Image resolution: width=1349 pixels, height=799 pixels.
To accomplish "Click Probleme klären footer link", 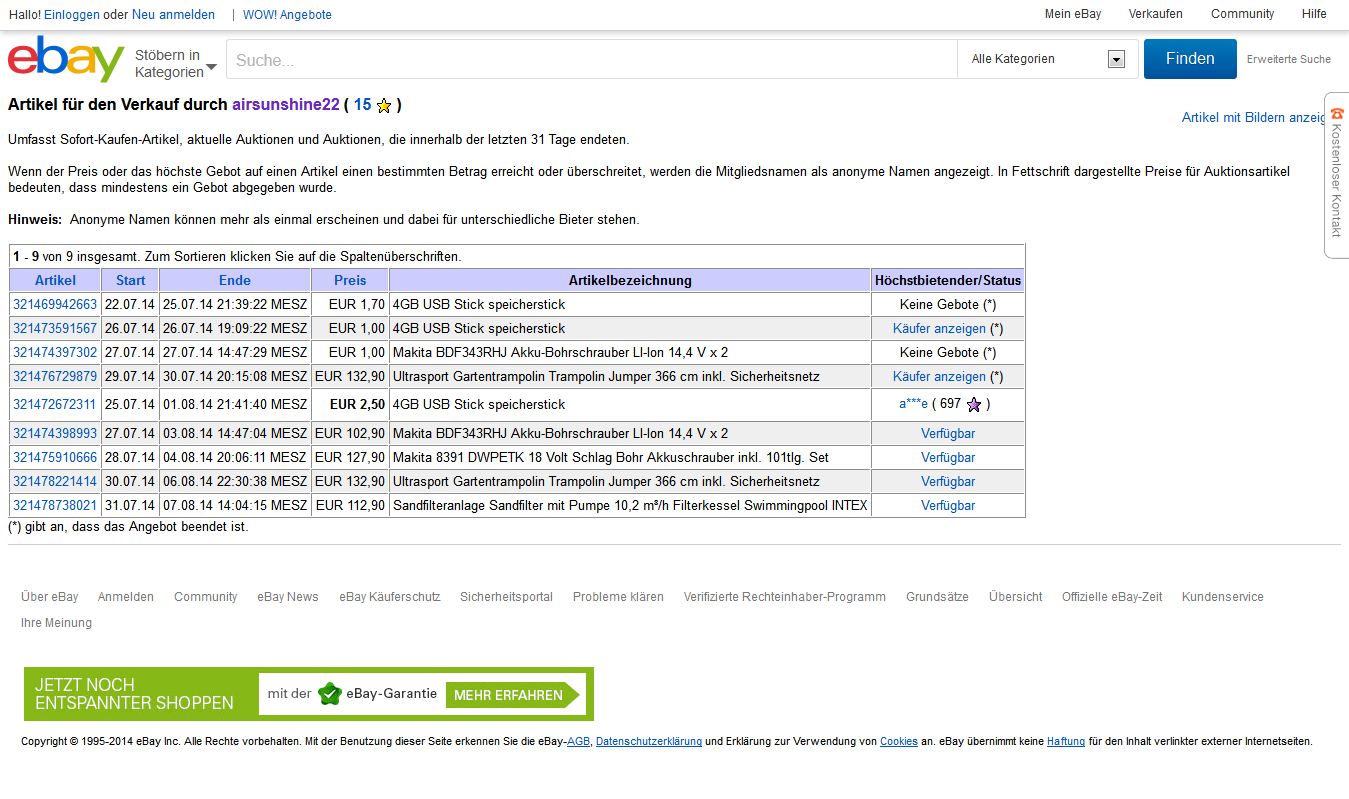I will [618, 597].
